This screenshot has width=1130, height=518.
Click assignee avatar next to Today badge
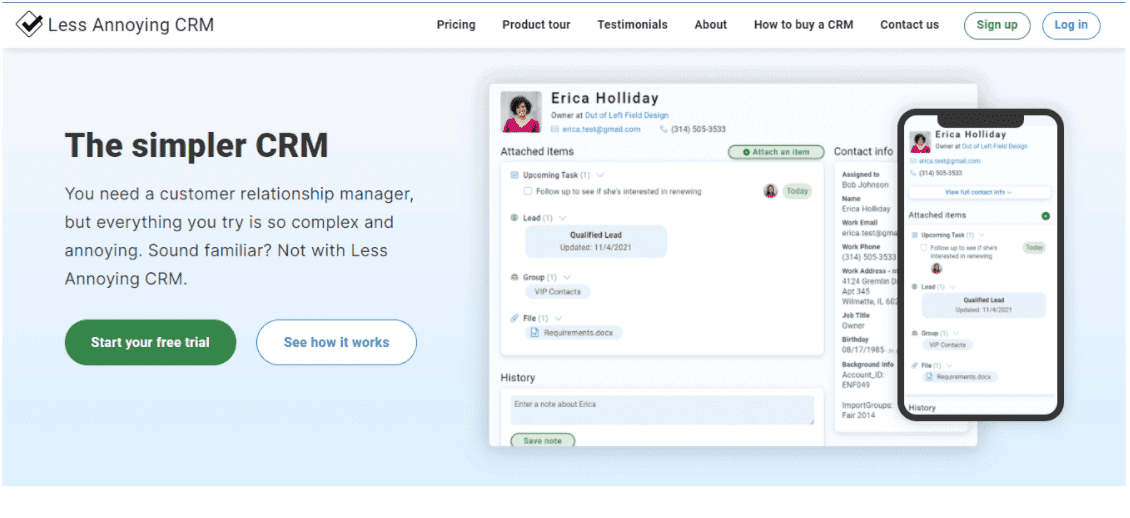pyautogui.click(x=770, y=191)
